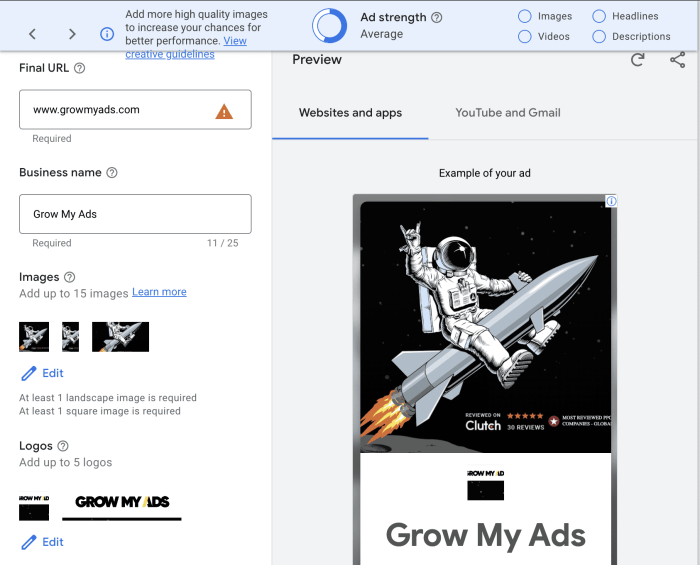Select the wide Grow My Ads logo thumbnail
Viewport: 700px width, 565px height.
pos(122,506)
